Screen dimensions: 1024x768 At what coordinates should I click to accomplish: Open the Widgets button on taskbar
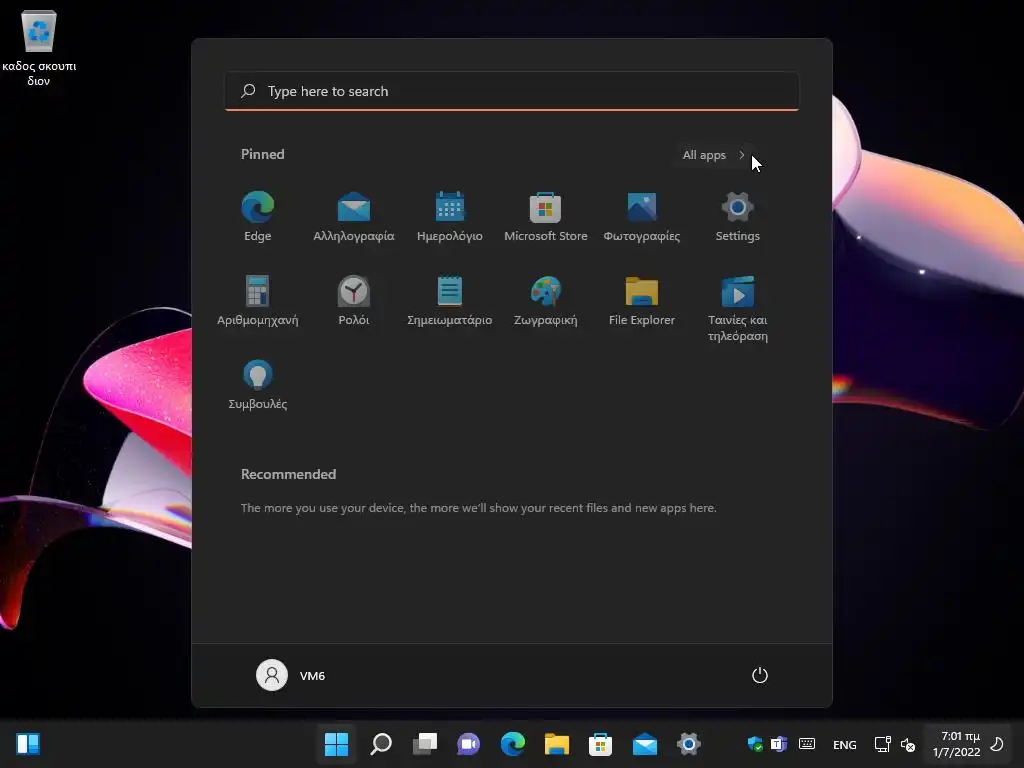28,744
